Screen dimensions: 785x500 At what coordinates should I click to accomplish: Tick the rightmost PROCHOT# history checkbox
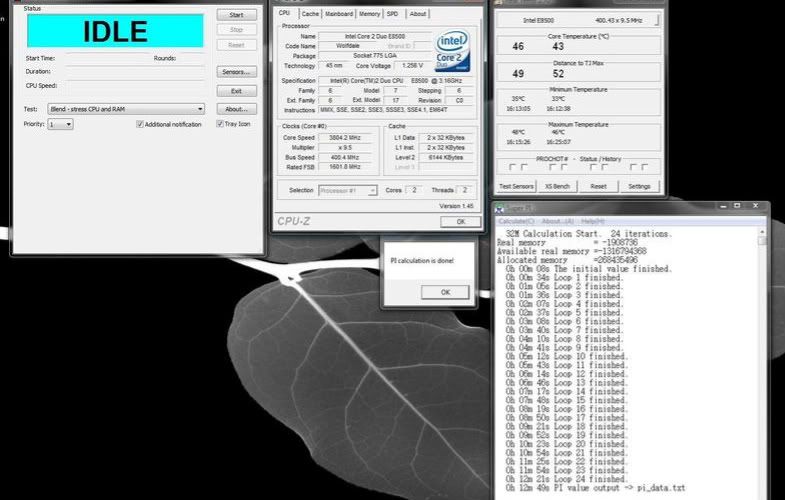pyautogui.click(x=645, y=167)
